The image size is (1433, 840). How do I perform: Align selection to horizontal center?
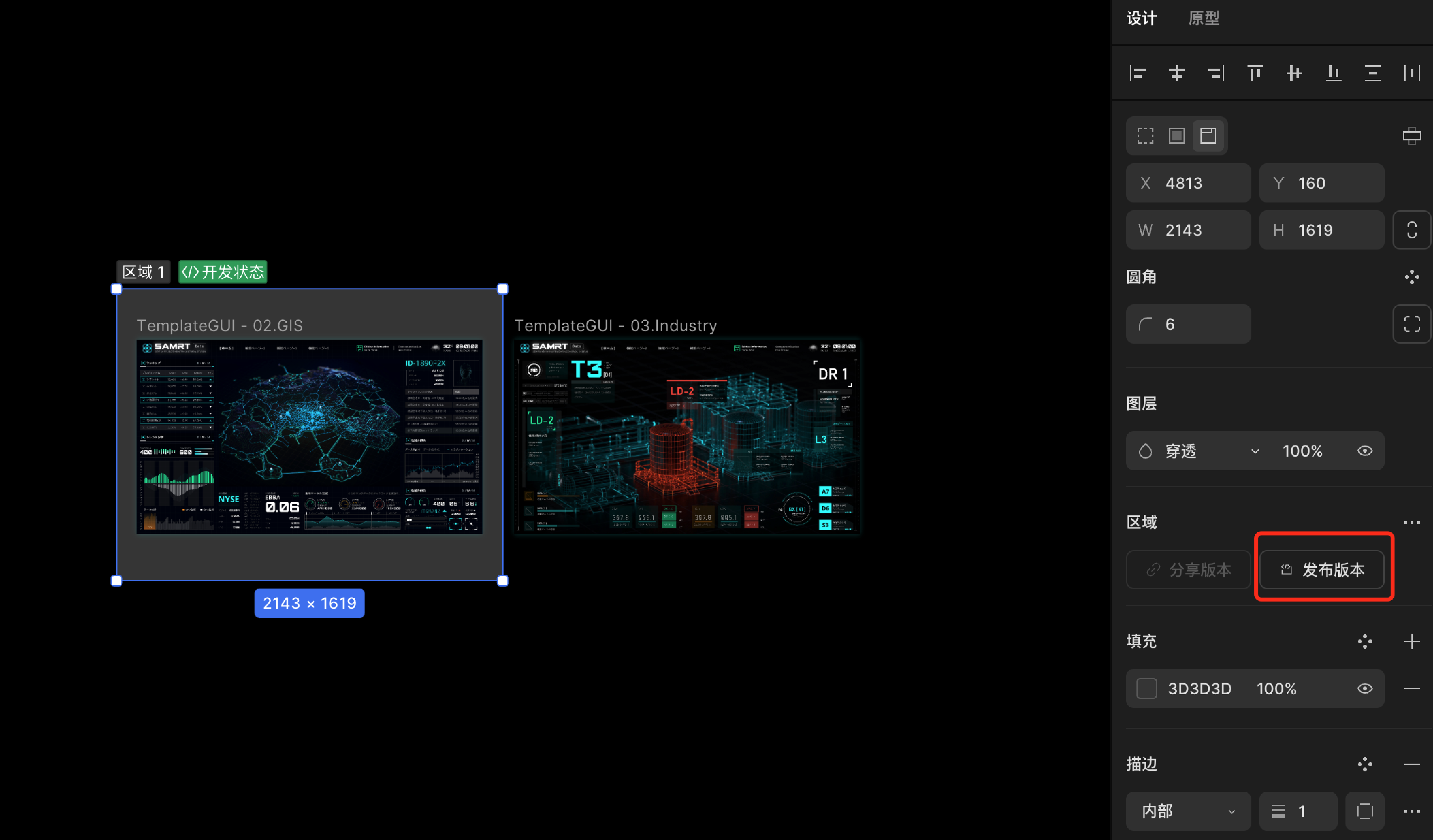click(1177, 73)
